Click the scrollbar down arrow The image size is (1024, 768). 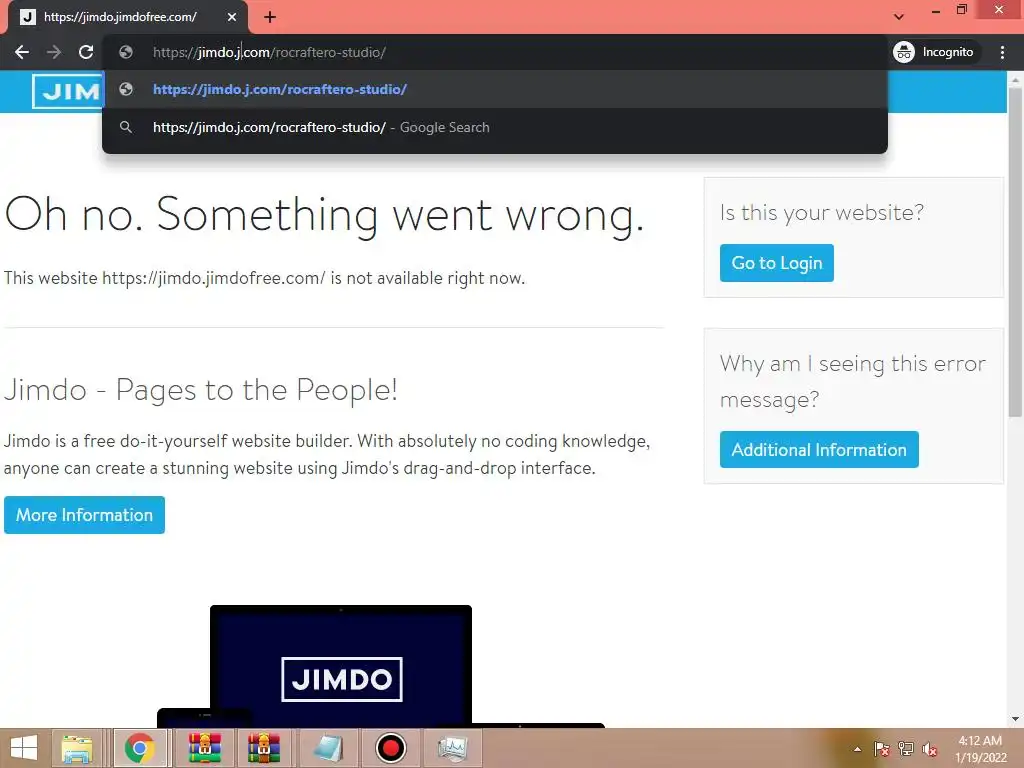(x=1015, y=720)
